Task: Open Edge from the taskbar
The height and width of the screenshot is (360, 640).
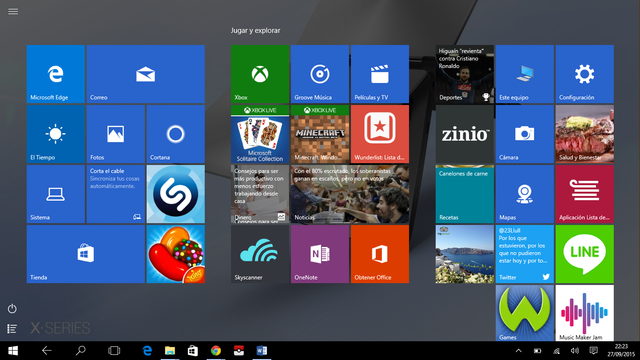Action: click(x=147, y=351)
